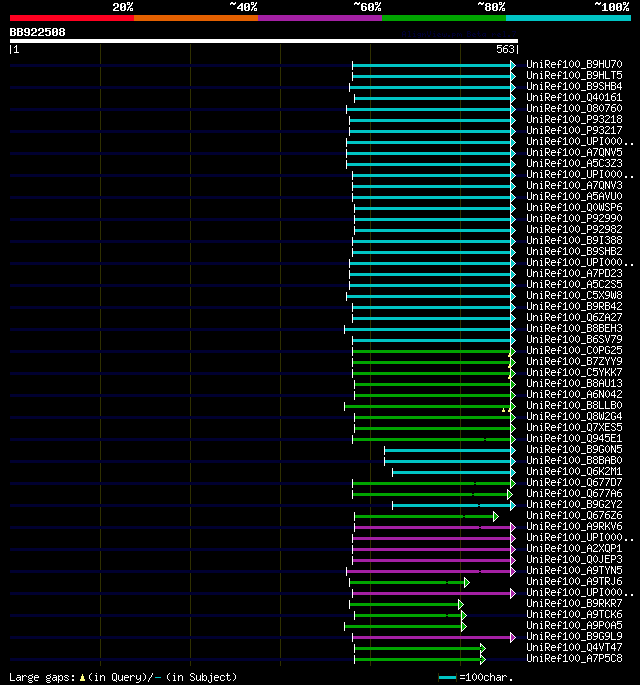
Task: Click the UniRef100_B9SHB2 label
Action: click(x=574, y=251)
